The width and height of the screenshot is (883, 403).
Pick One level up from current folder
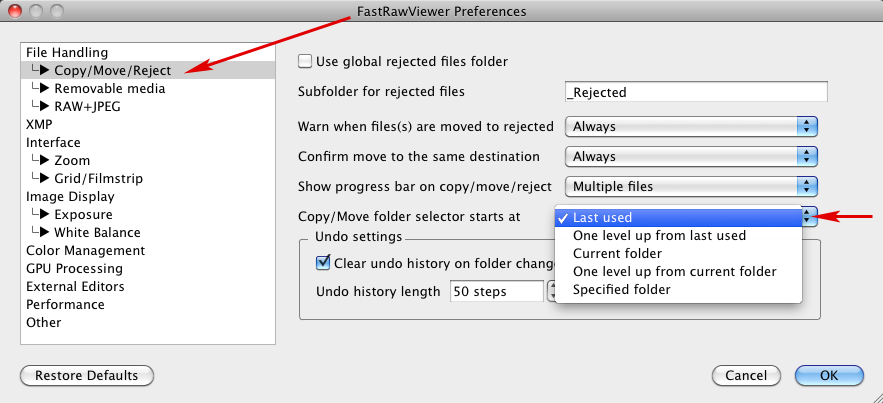(674, 272)
